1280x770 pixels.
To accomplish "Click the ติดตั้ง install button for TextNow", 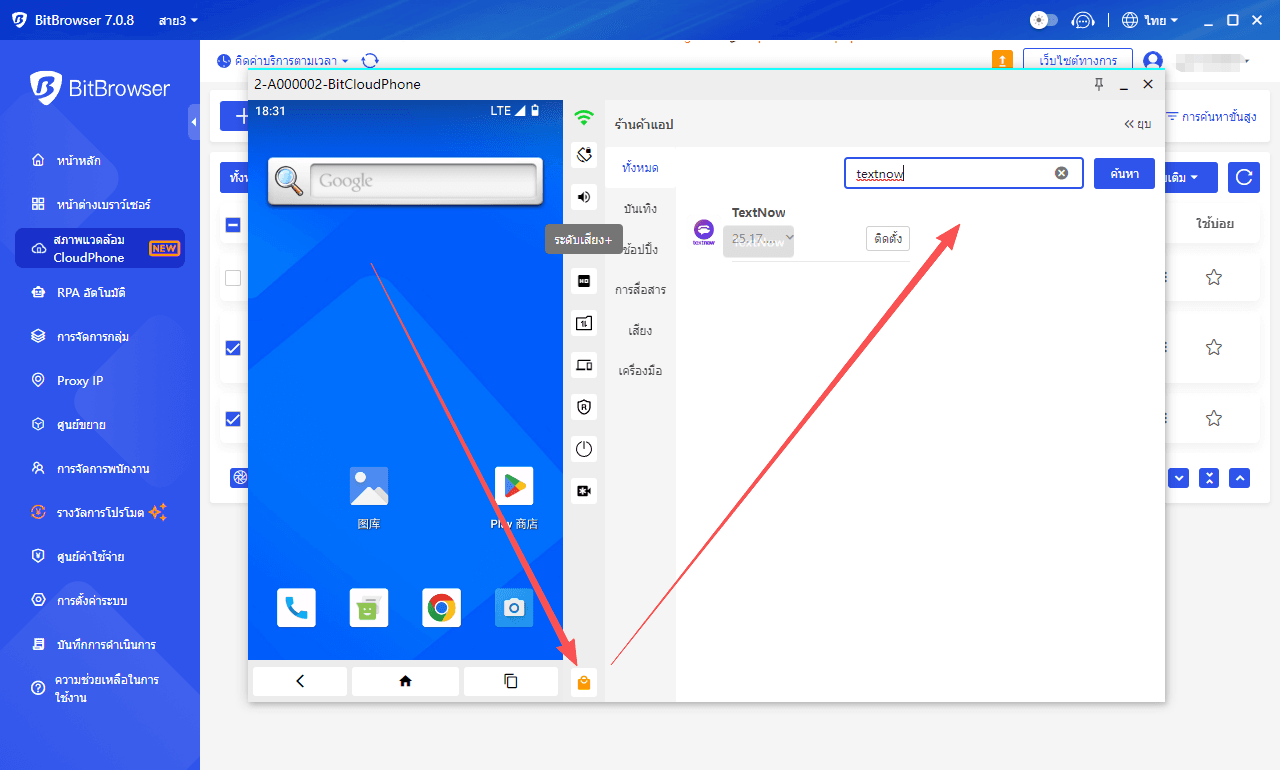I will point(887,238).
